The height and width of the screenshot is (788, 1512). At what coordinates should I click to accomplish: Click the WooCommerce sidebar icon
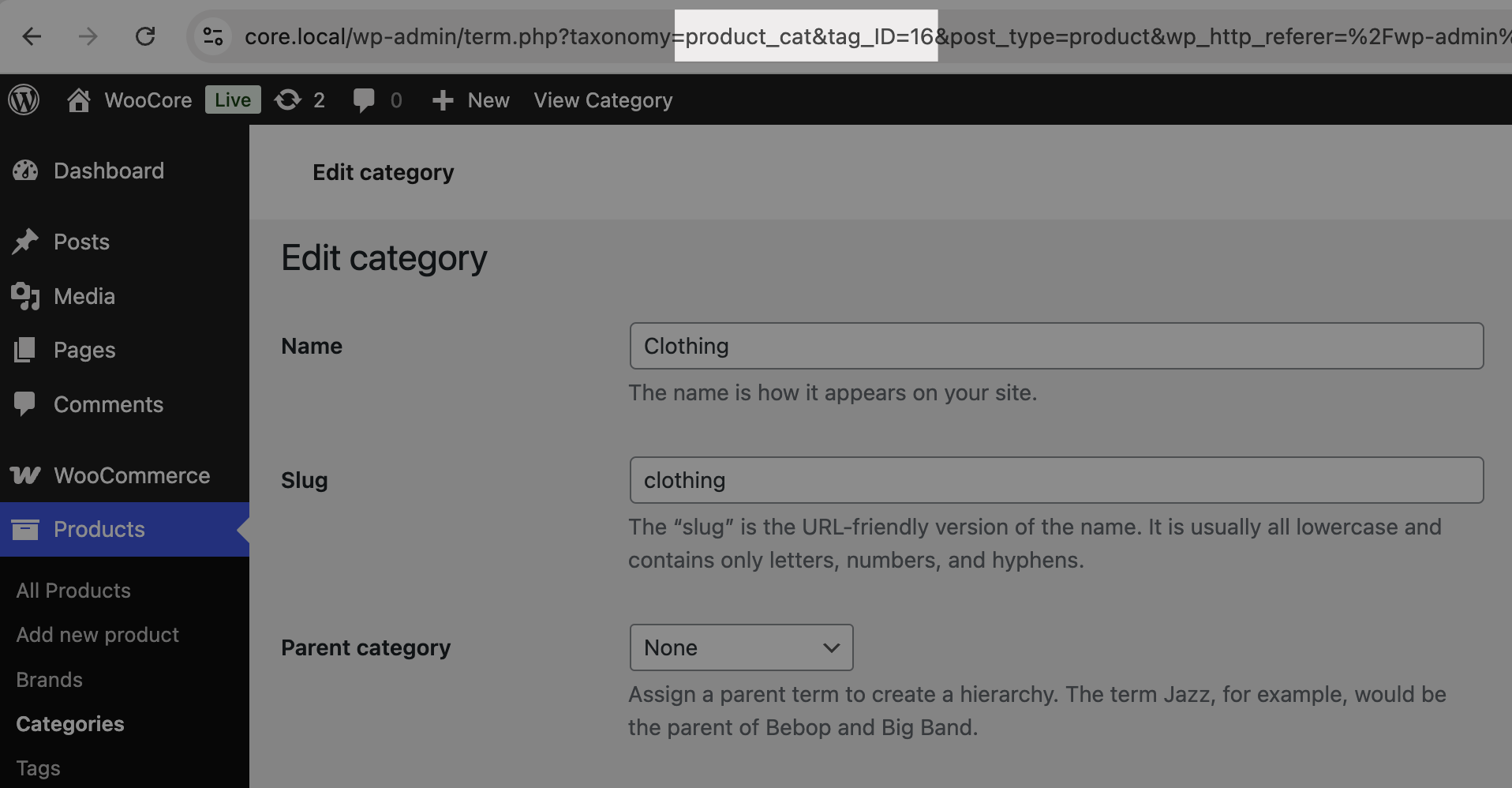(26, 475)
